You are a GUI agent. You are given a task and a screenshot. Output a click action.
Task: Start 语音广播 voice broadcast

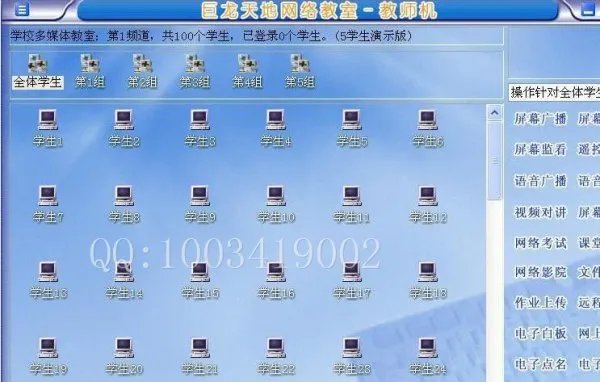(x=540, y=181)
